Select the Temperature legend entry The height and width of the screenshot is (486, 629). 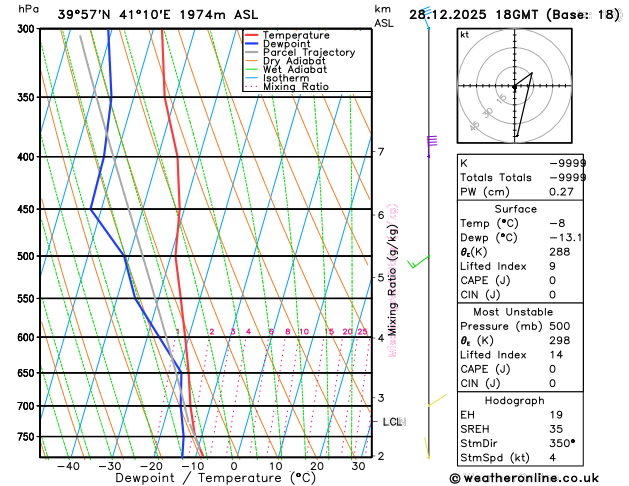coord(297,35)
